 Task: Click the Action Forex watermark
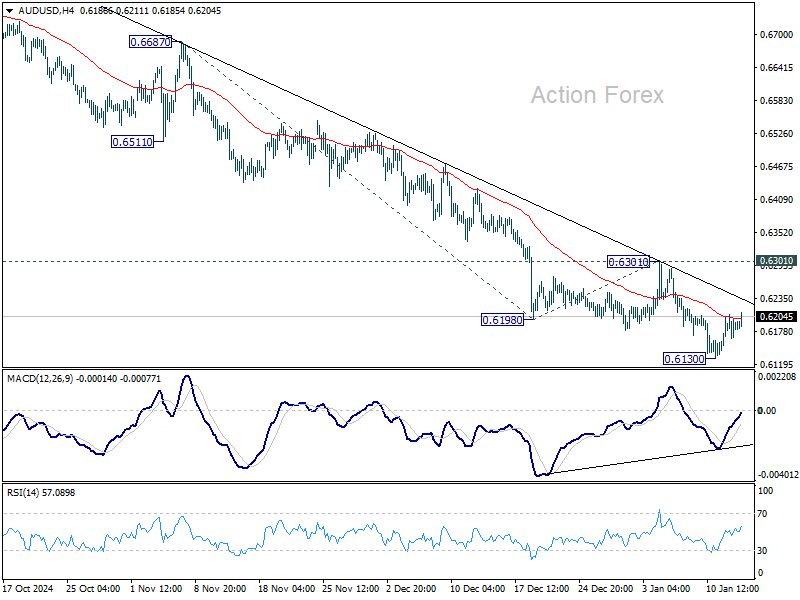coord(597,95)
